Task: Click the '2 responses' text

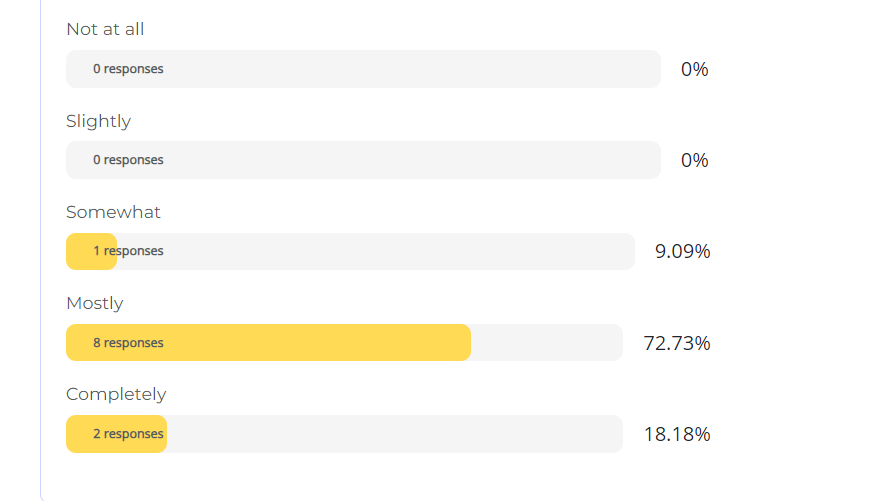Action: point(128,434)
